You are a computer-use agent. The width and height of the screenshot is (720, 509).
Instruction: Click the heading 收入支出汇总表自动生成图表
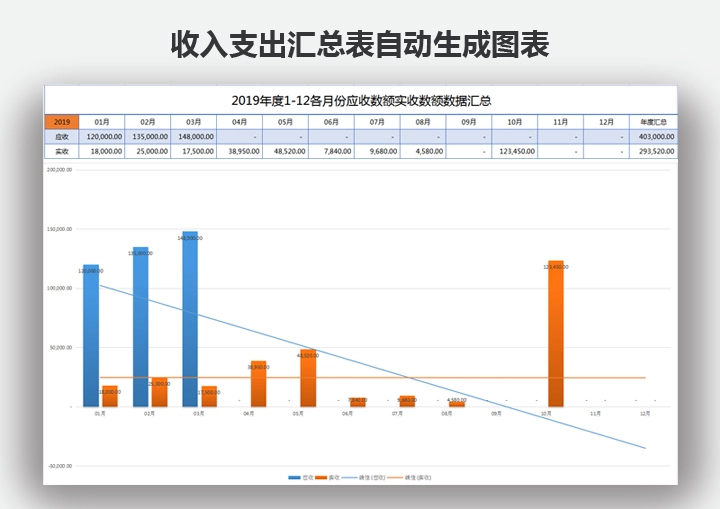point(360,45)
